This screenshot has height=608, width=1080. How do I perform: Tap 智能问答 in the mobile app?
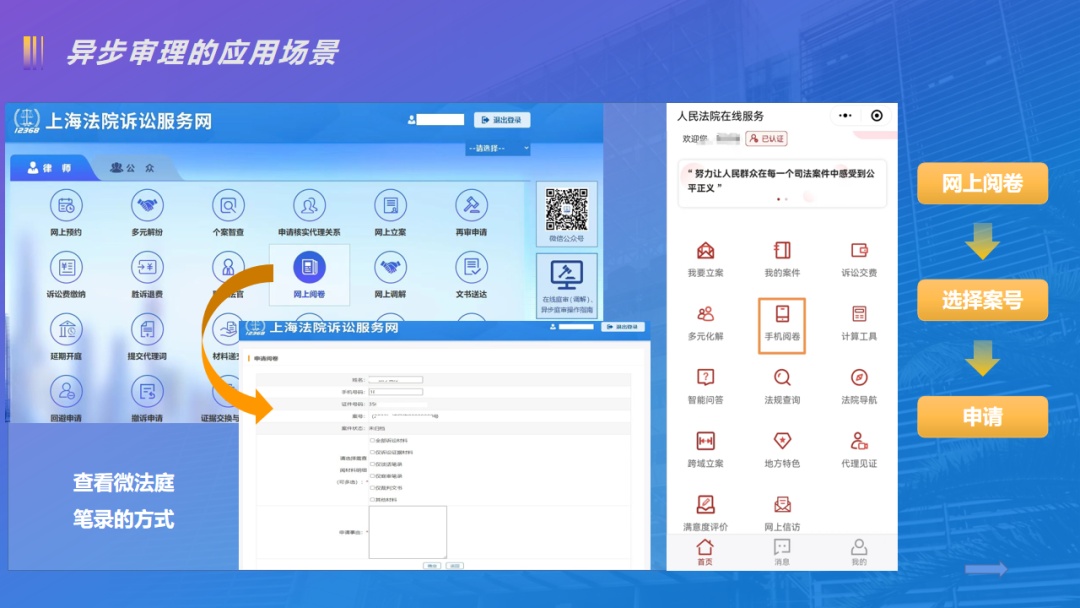705,386
